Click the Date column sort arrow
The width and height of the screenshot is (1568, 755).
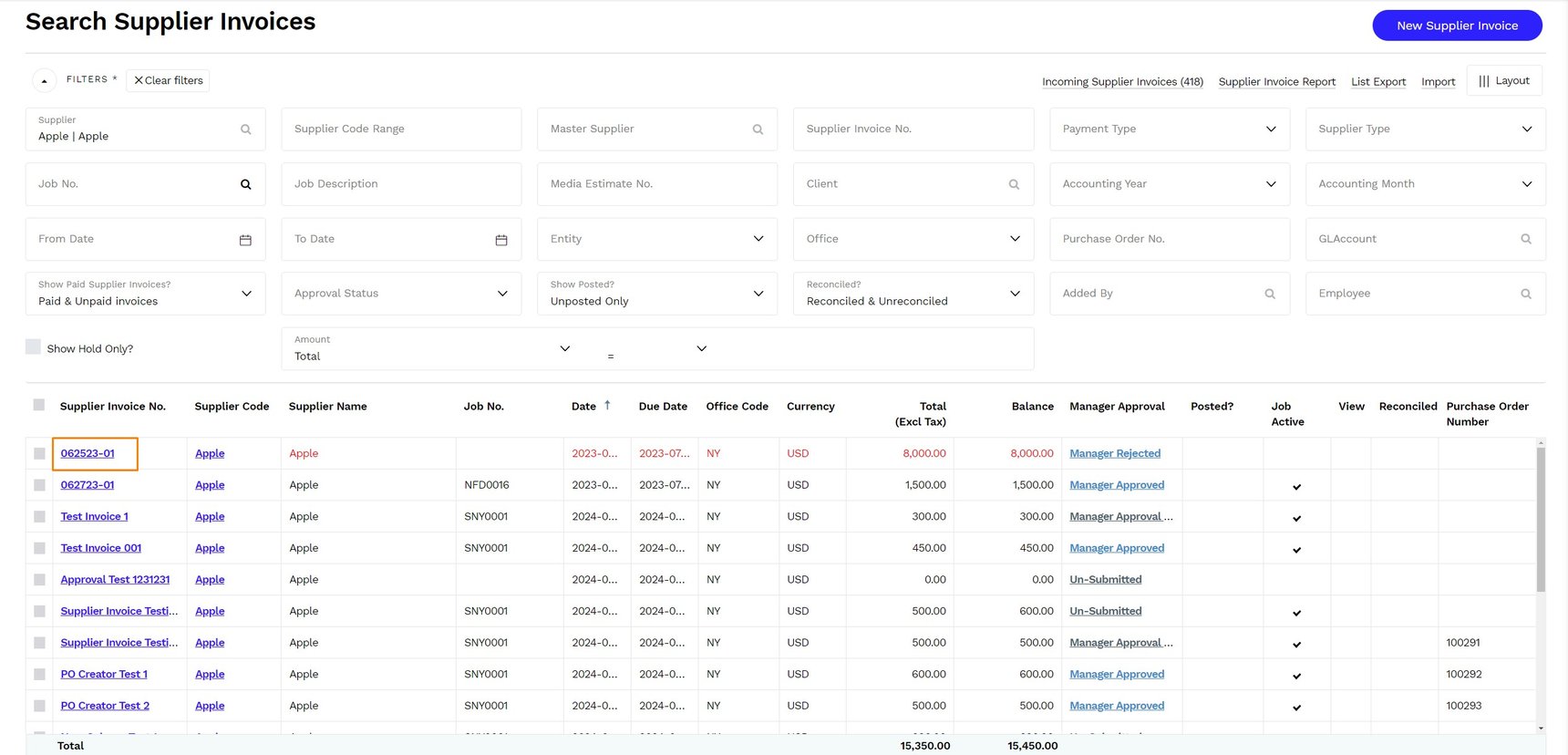[607, 406]
